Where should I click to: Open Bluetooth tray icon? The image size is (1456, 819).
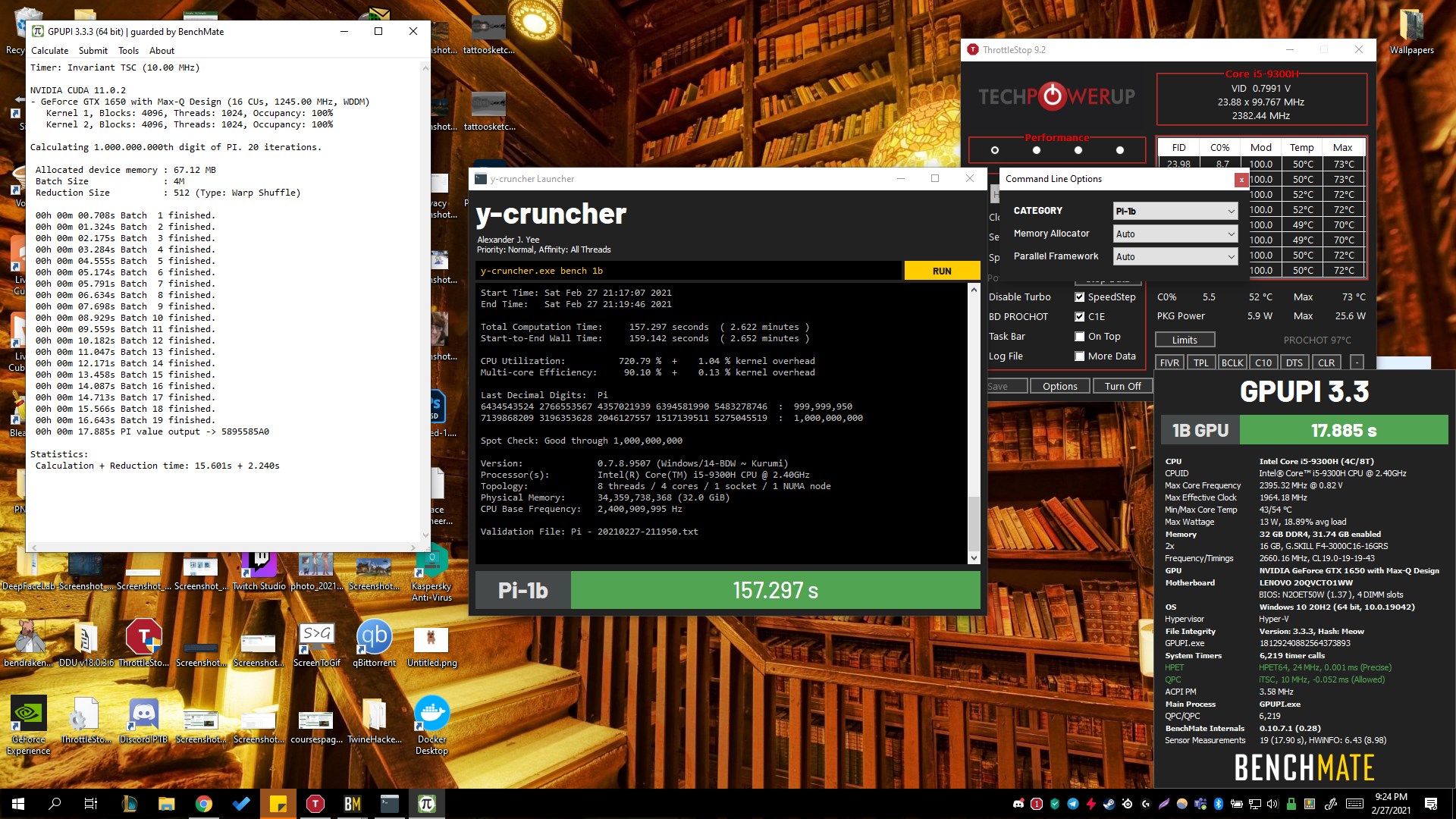pos(1219,804)
